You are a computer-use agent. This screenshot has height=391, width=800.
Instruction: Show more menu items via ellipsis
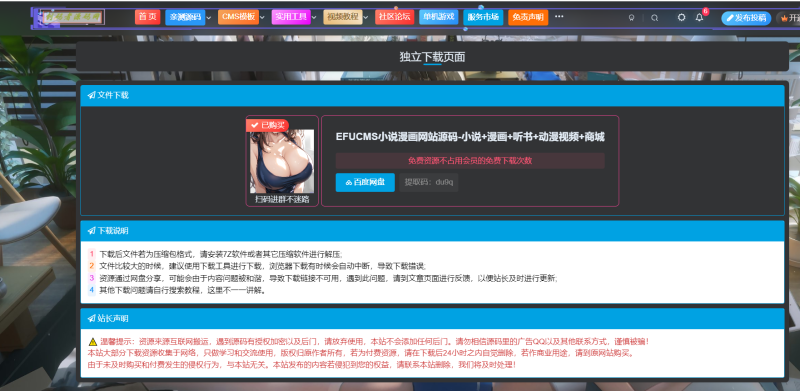click(559, 16)
